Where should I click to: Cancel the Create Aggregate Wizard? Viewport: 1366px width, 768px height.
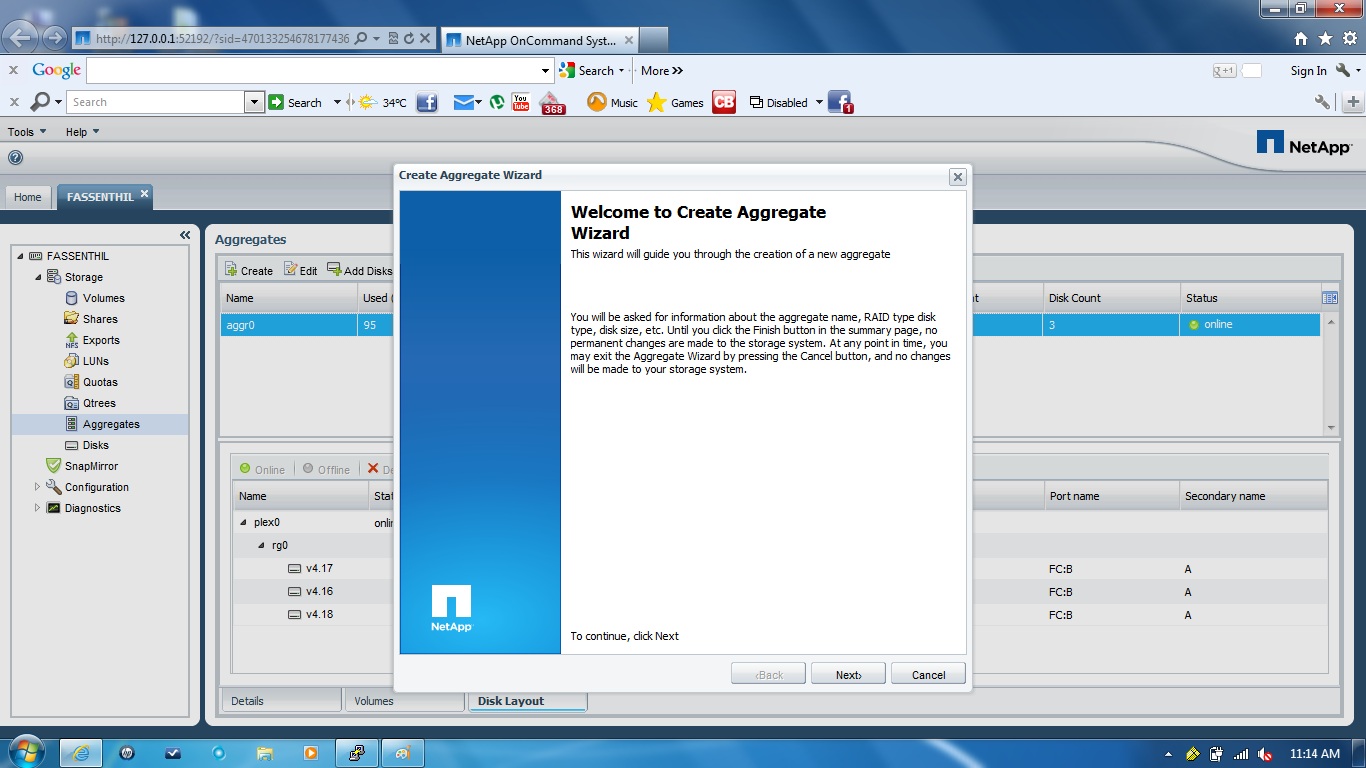pyautogui.click(x=927, y=673)
